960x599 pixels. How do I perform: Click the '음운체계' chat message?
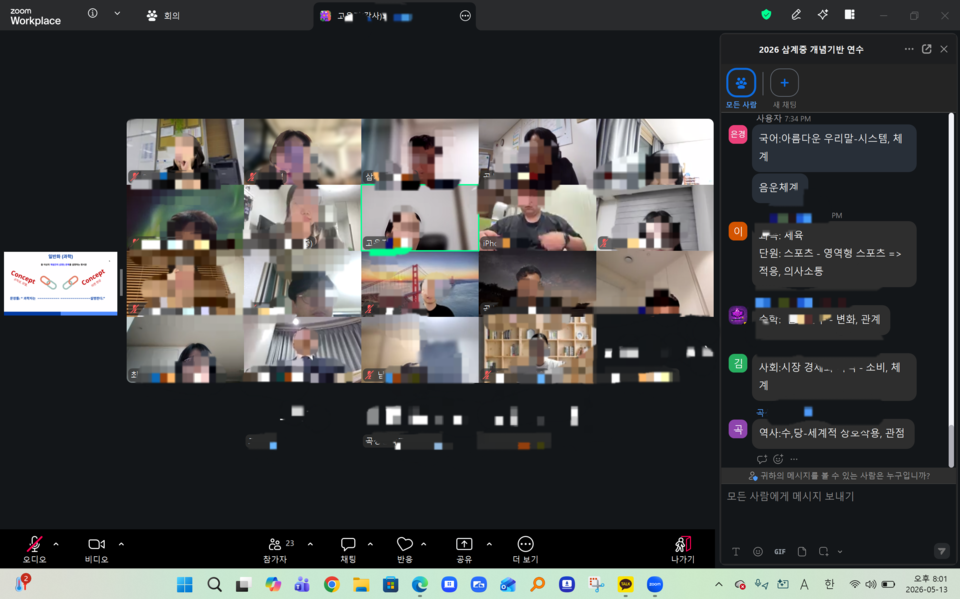(779, 187)
